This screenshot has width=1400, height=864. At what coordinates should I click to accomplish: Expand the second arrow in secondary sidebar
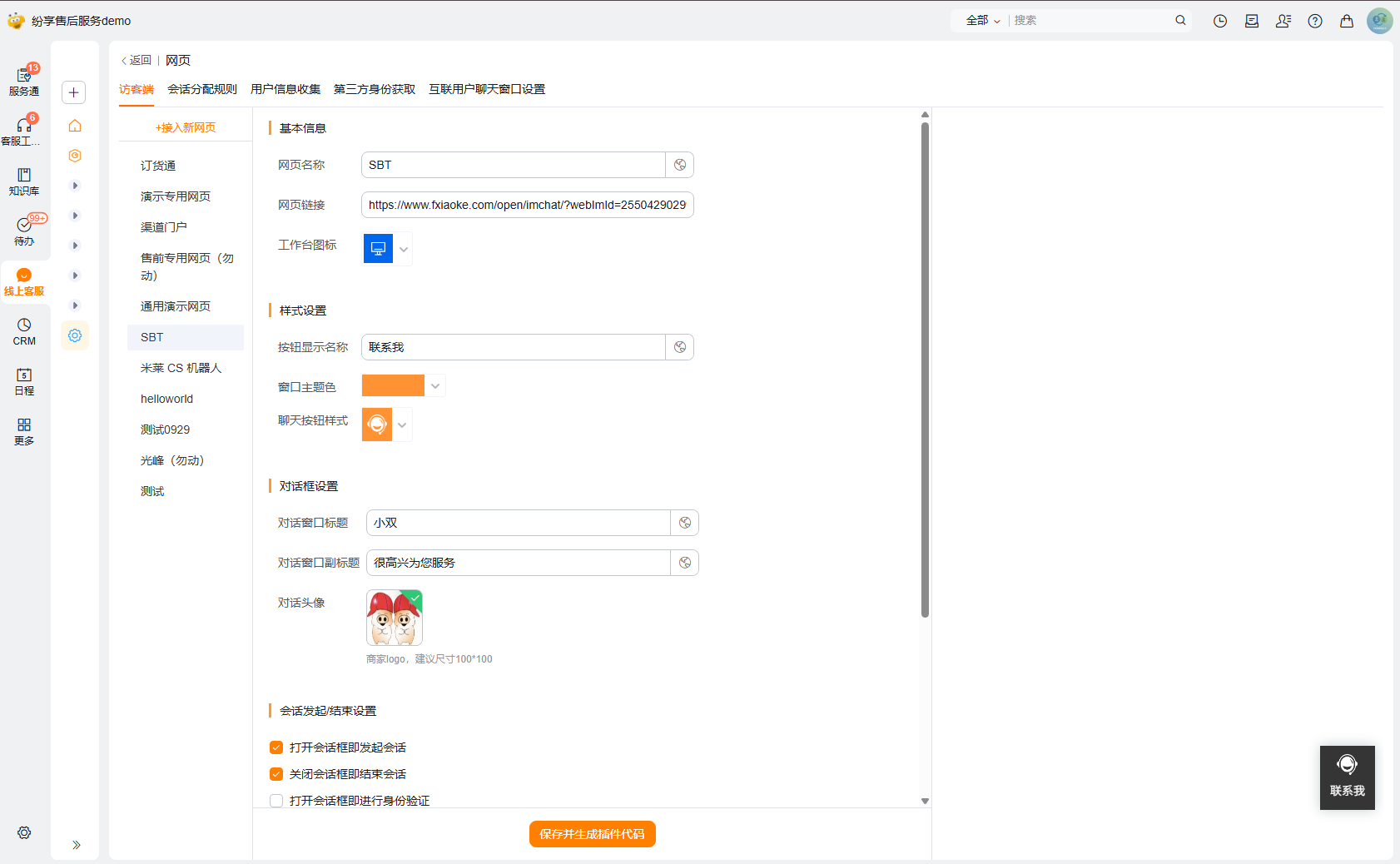pos(75,216)
